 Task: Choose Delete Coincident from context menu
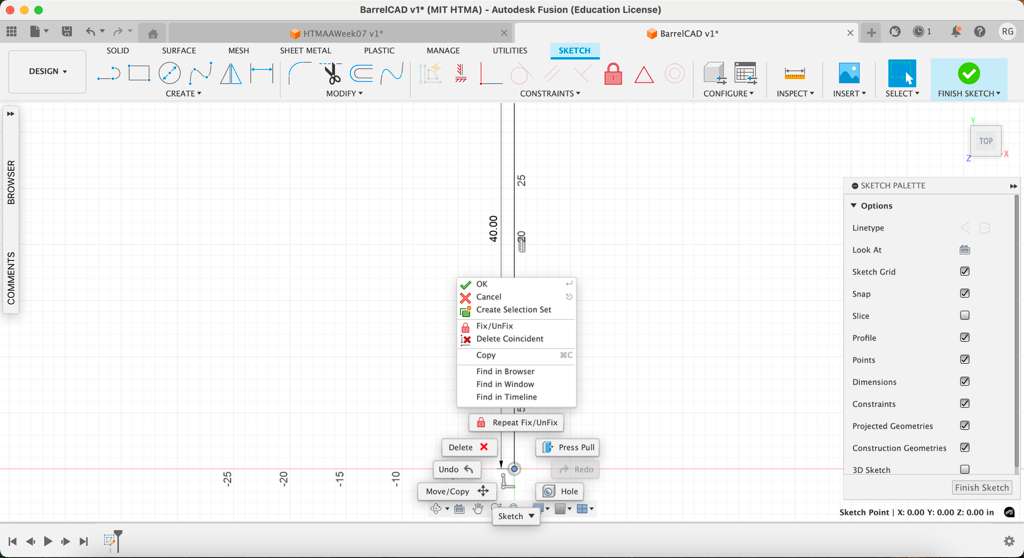pos(509,339)
